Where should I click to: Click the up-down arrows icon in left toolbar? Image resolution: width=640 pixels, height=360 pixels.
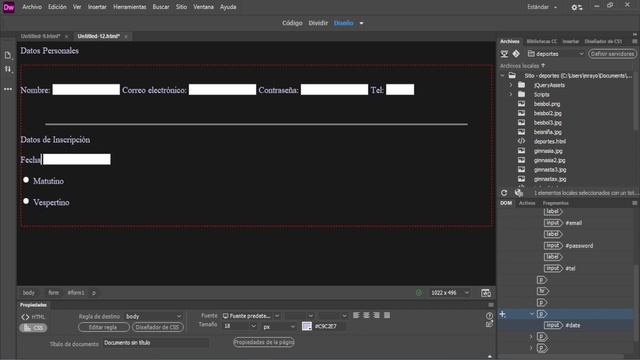[8, 69]
